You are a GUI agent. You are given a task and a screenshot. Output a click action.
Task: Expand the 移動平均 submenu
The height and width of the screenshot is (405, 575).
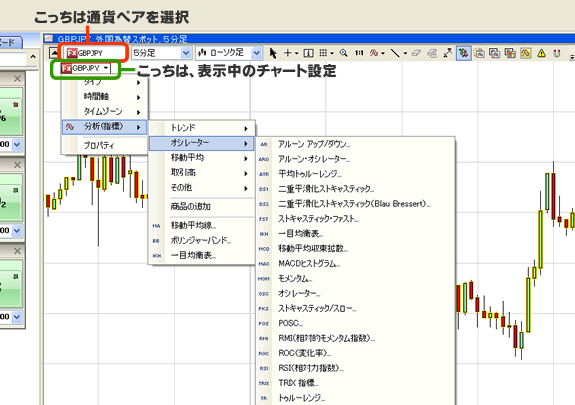pos(201,158)
